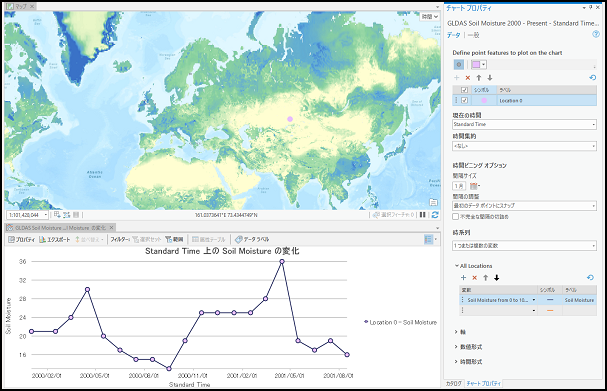Image resolution: width=607 pixels, height=391 pixels.
Task: Select the Chart Properties bottom tab
Action: [484, 383]
